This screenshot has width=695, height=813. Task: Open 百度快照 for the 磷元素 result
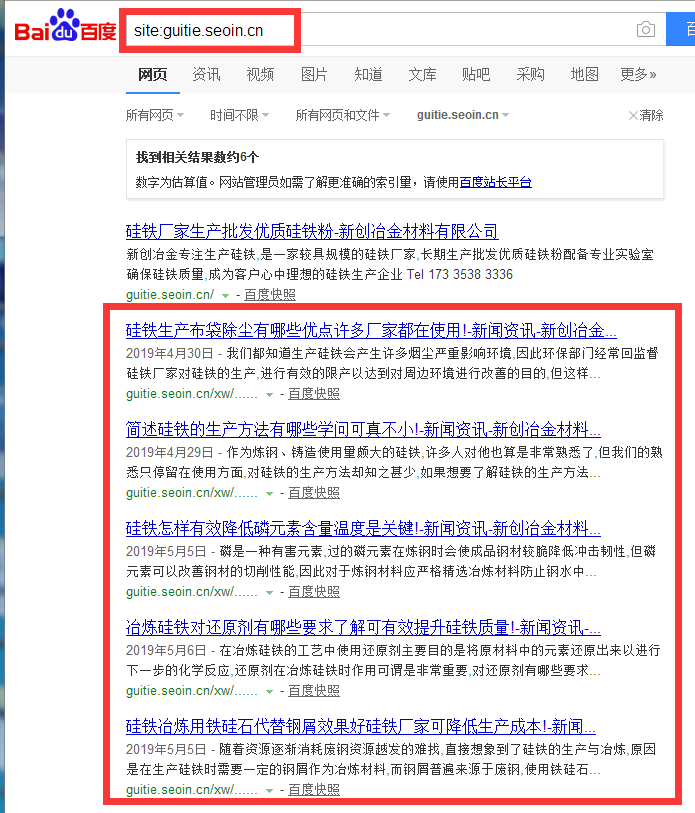click(314, 592)
